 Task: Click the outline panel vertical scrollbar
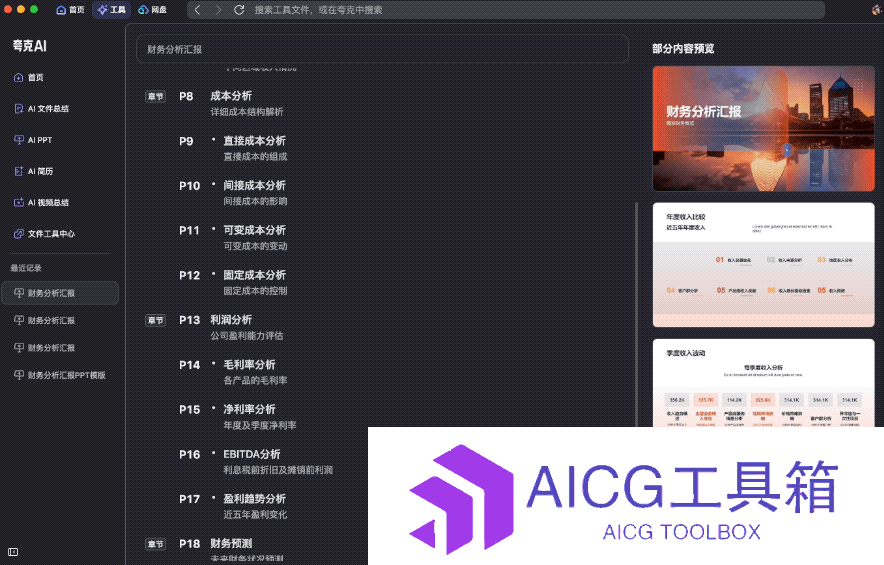coord(637,314)
